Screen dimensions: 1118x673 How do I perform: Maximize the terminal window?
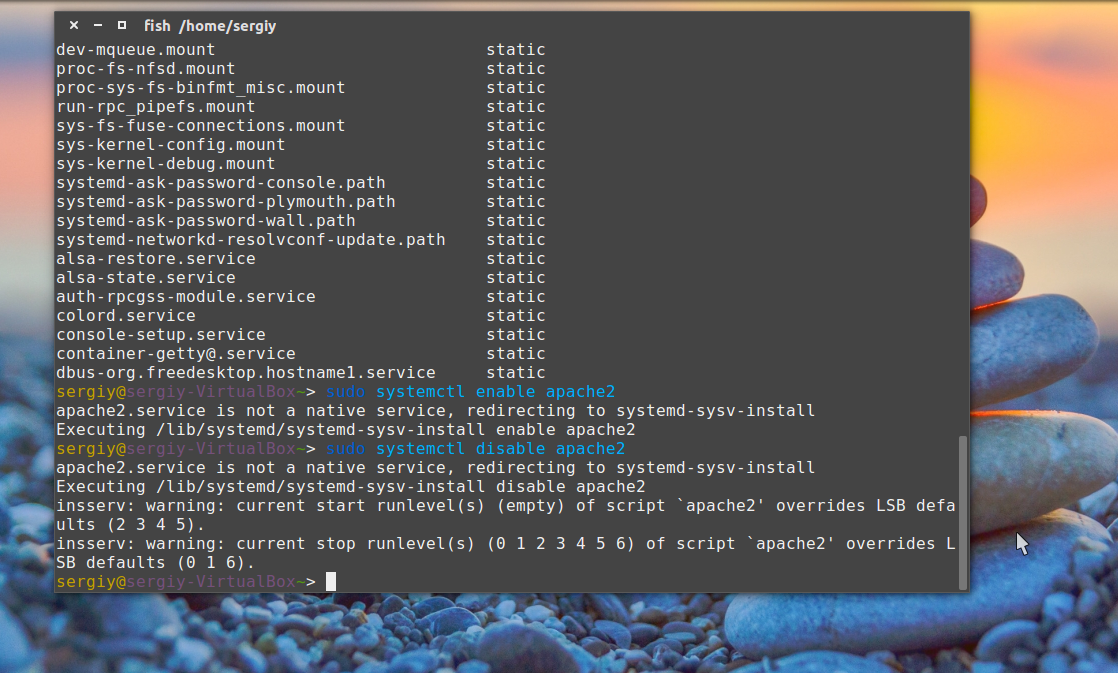pyautogui.click(x=121, y=26)
